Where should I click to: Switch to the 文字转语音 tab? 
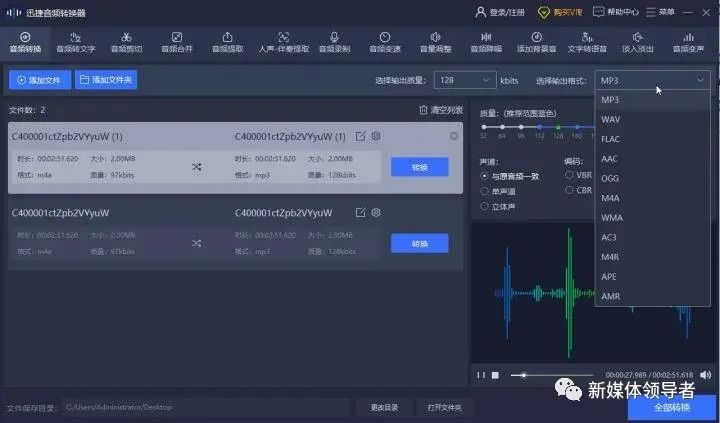click(x=587, y=41)
